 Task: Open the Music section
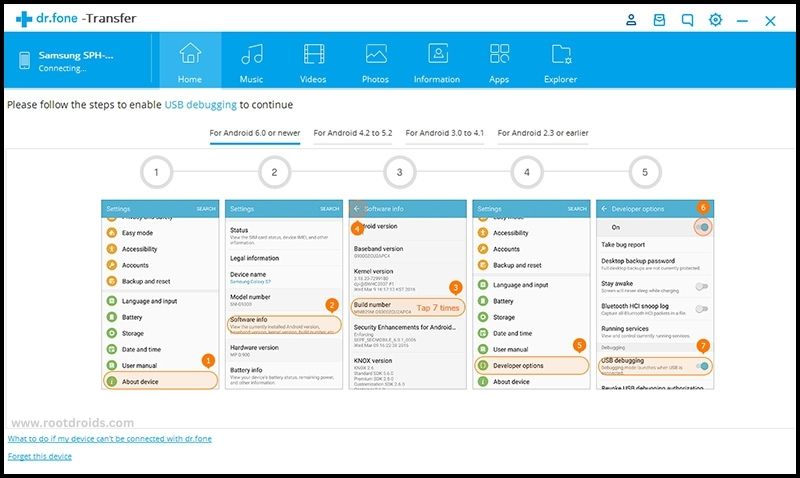(x=252, y=60)
